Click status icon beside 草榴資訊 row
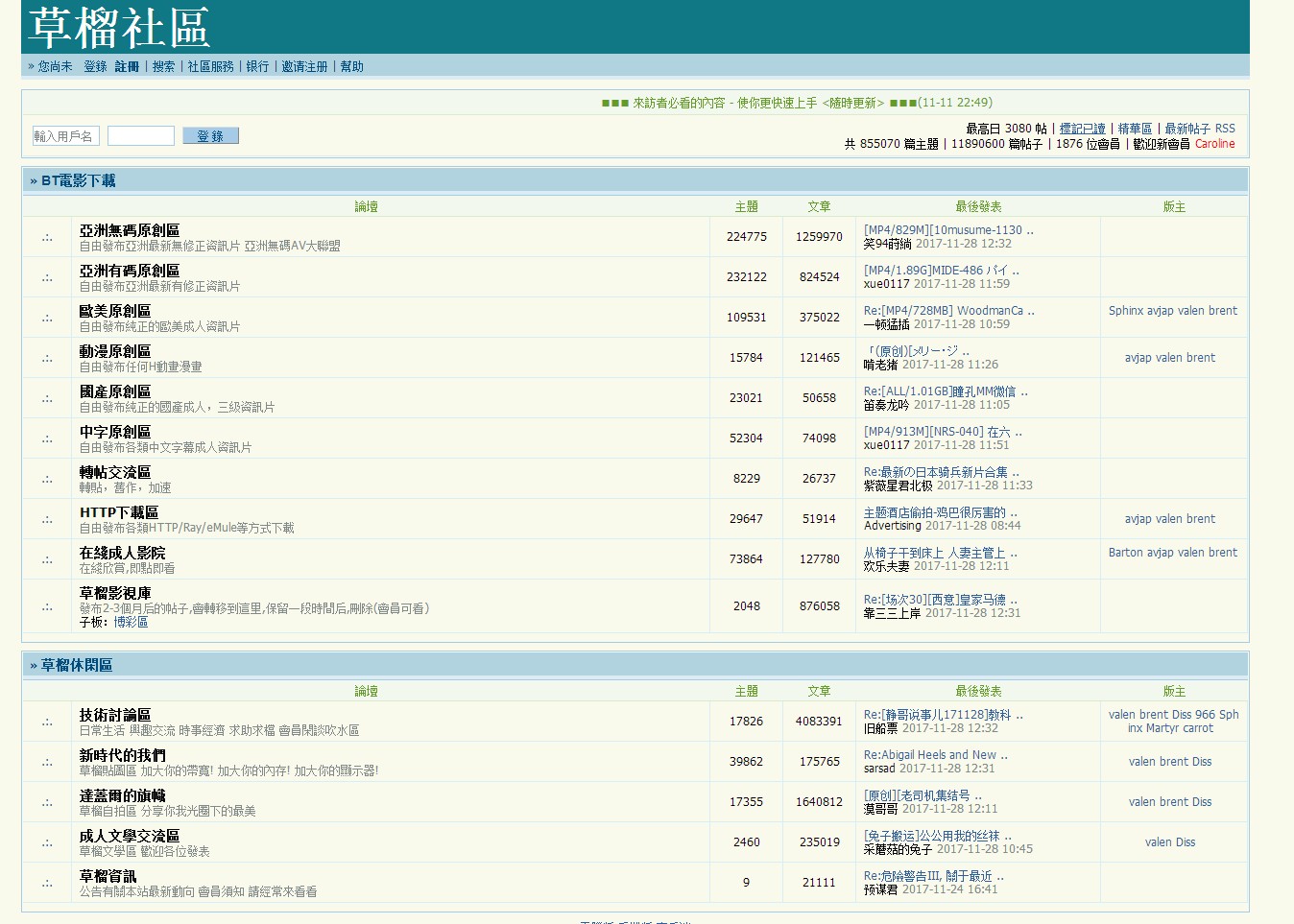 click(x=47, y=883)
